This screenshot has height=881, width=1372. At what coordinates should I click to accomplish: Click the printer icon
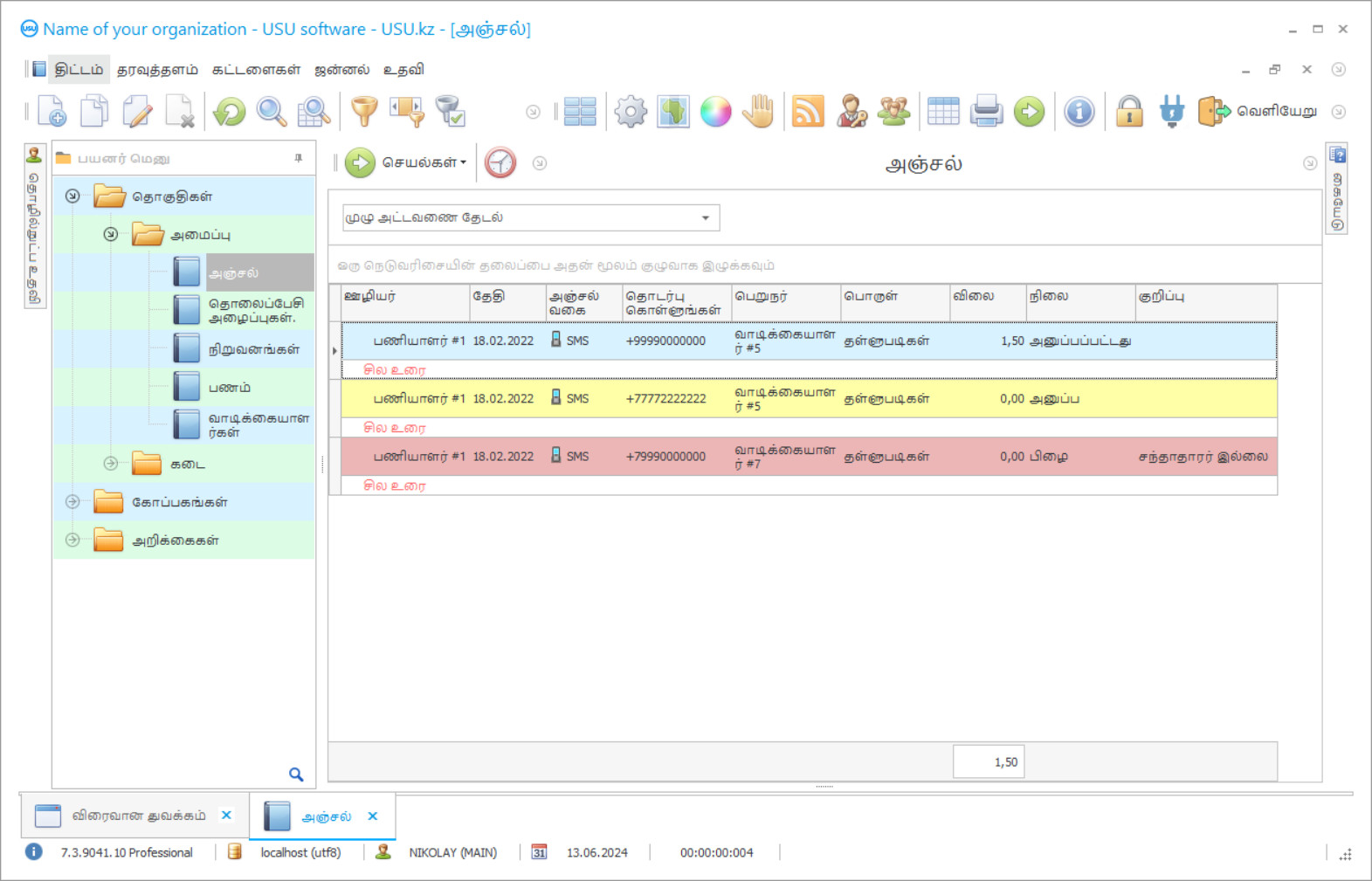click(986, 112)
